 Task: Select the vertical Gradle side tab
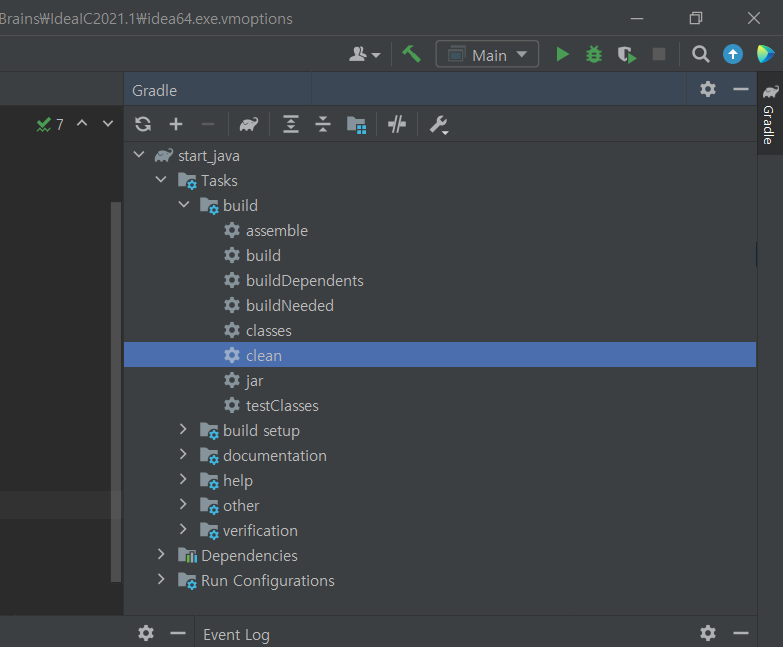pyautogui.click(x=770, y=114)
